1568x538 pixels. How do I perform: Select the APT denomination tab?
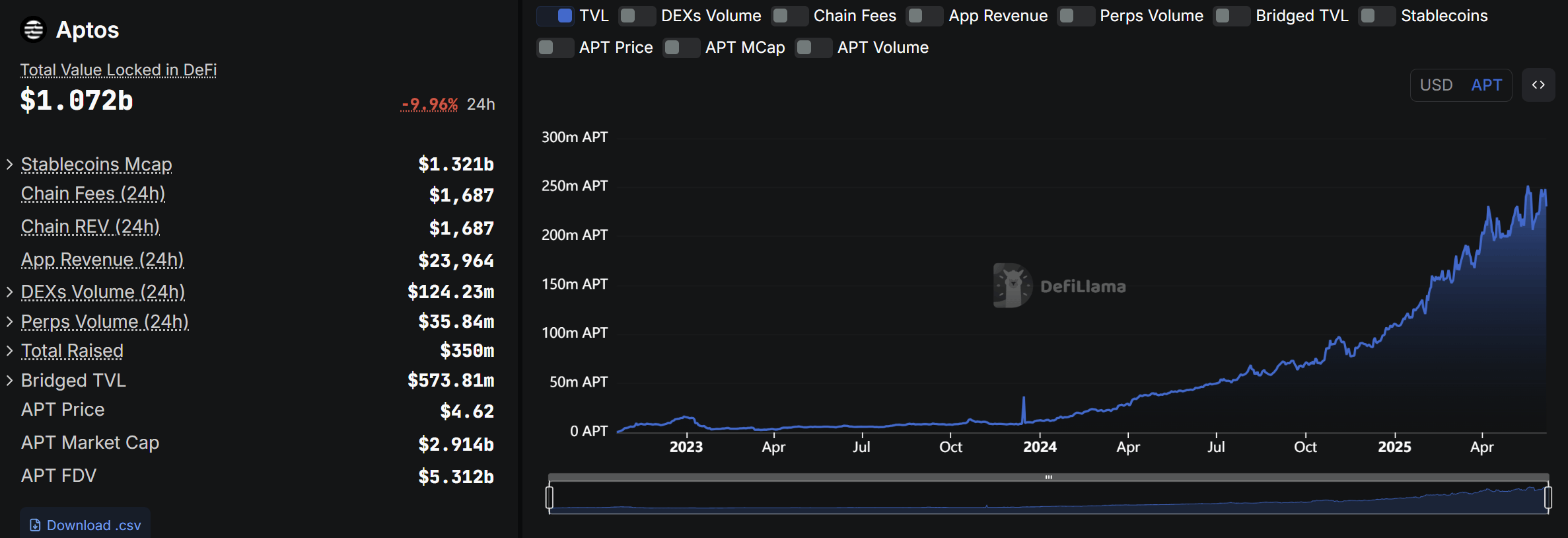tap(1487, 85)
